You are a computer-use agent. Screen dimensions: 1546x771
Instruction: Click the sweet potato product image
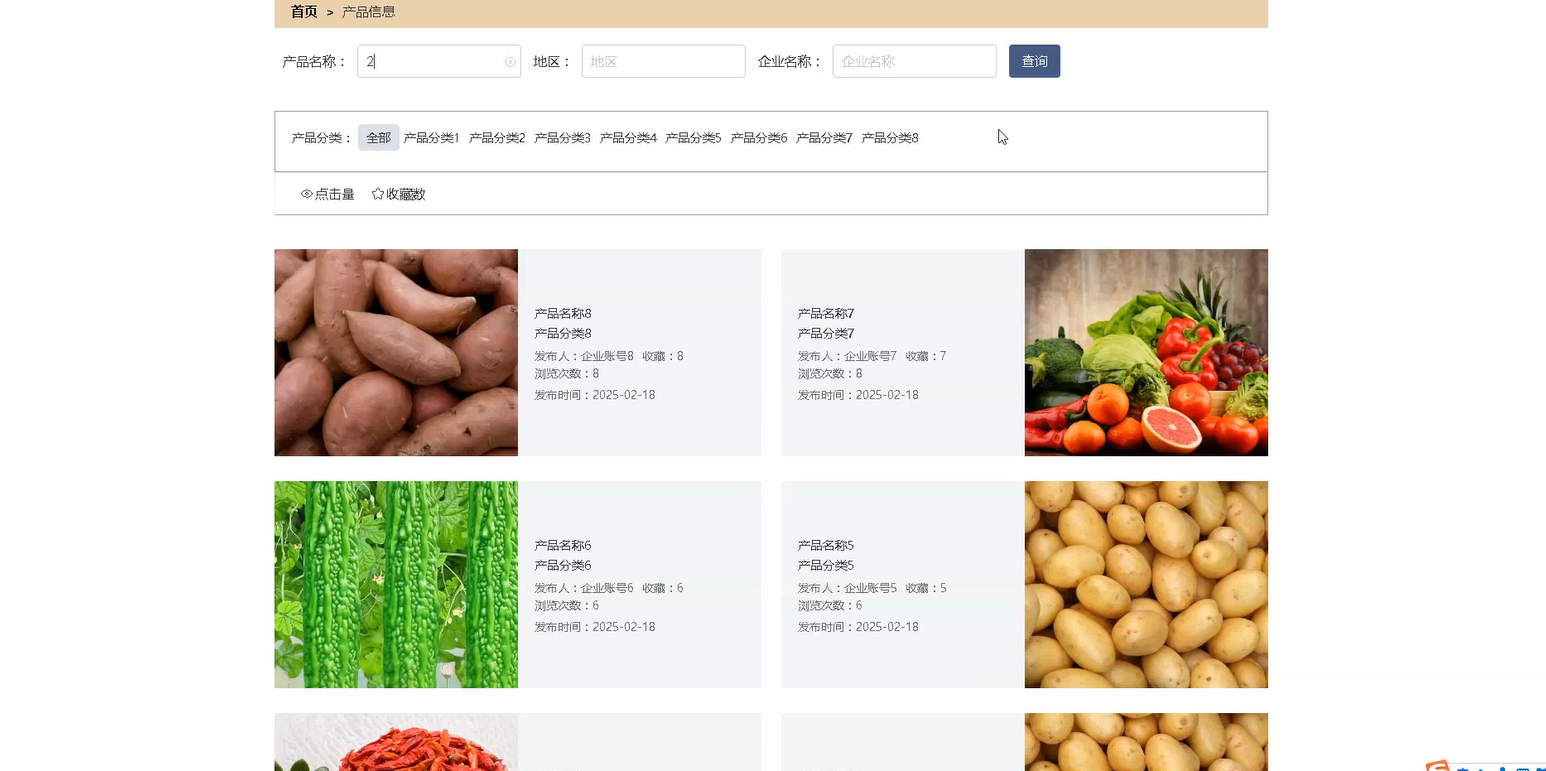[395, 352]
